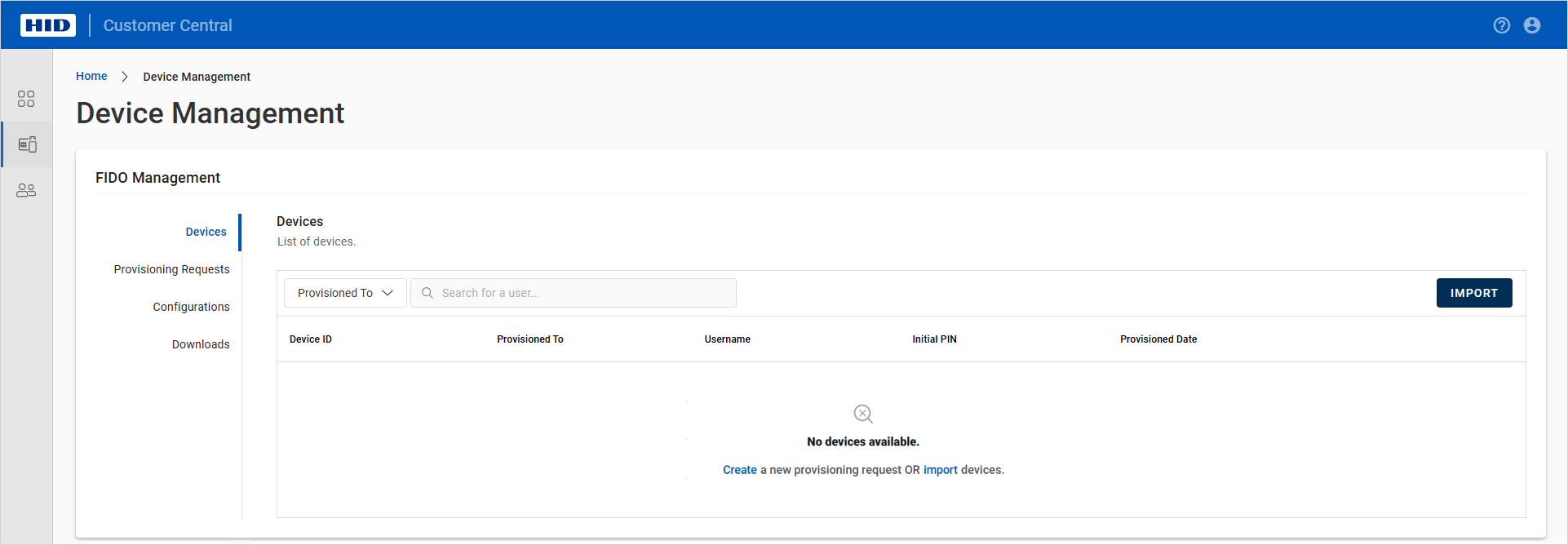Click the import devices link
1568x545 pixels.
(x=940, y=470)
